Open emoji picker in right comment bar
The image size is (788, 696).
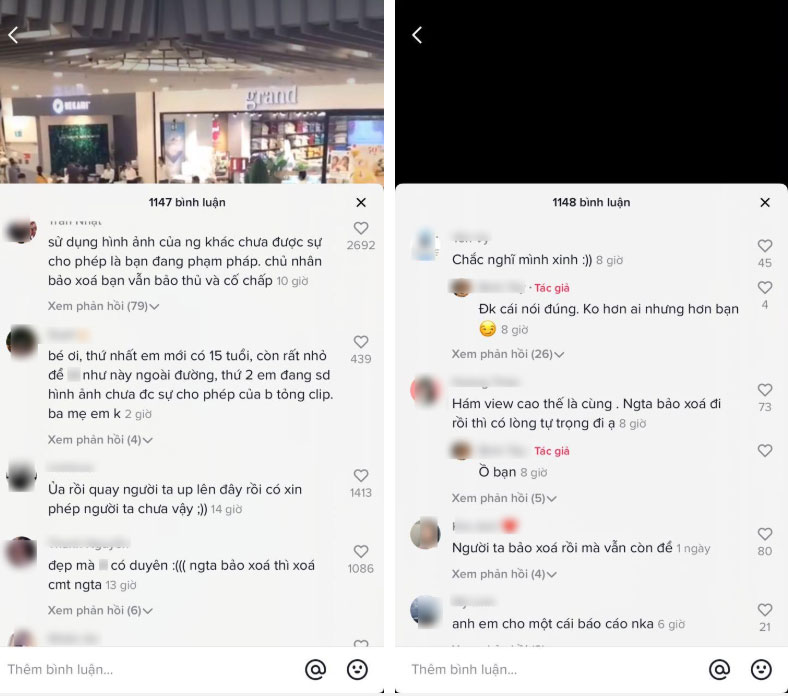click(x=761, y=669)
